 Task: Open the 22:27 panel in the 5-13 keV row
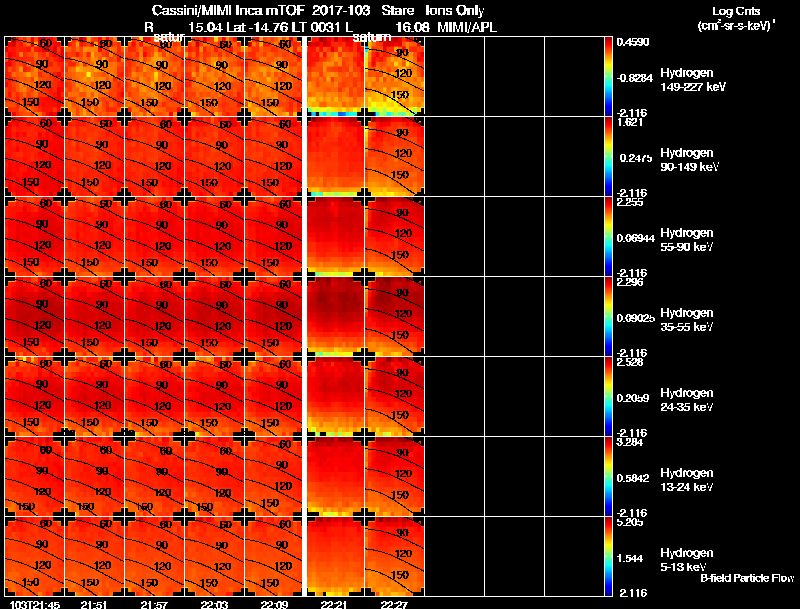tap(394, 556)
